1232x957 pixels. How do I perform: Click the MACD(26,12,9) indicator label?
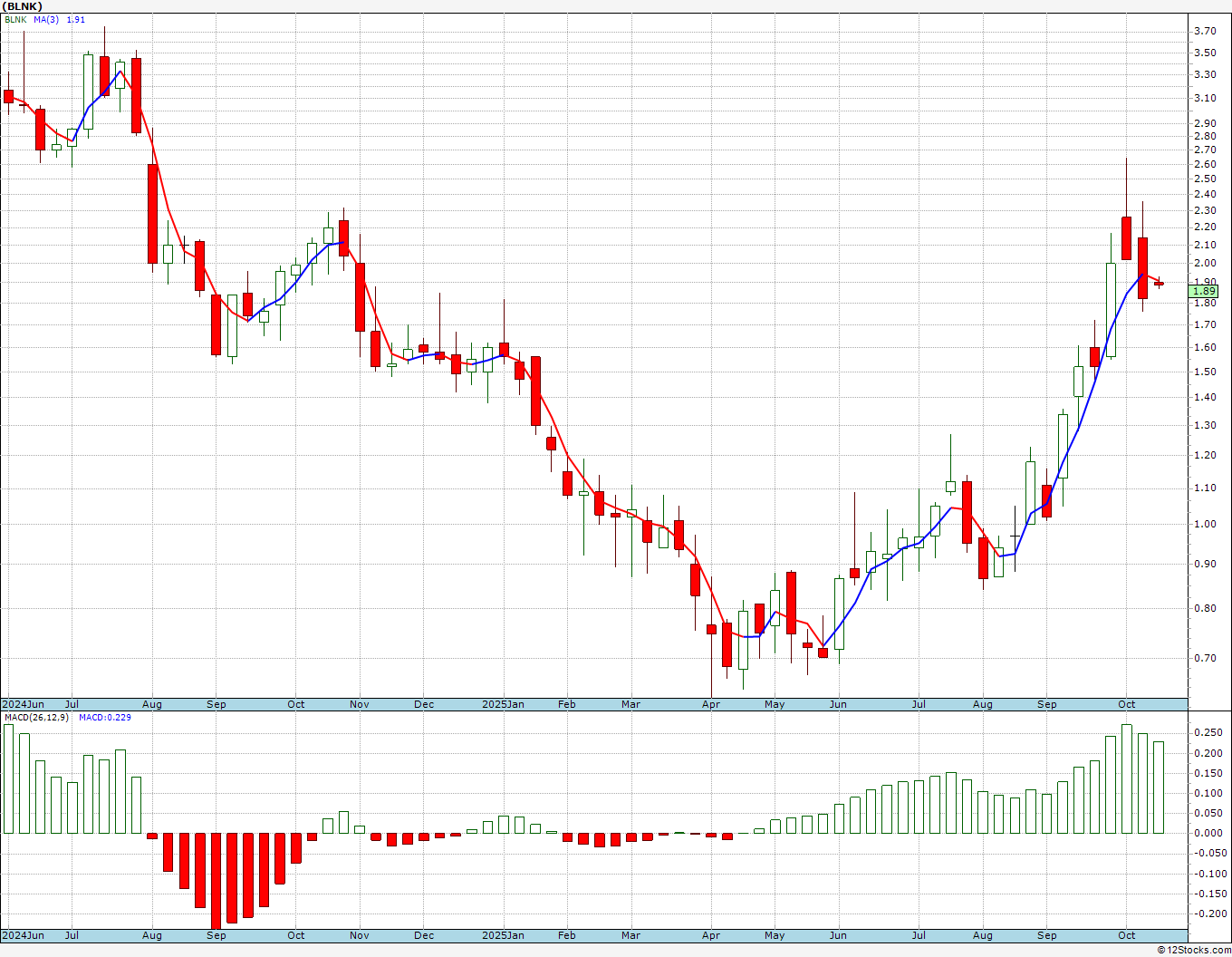click(x=36, y=717)
